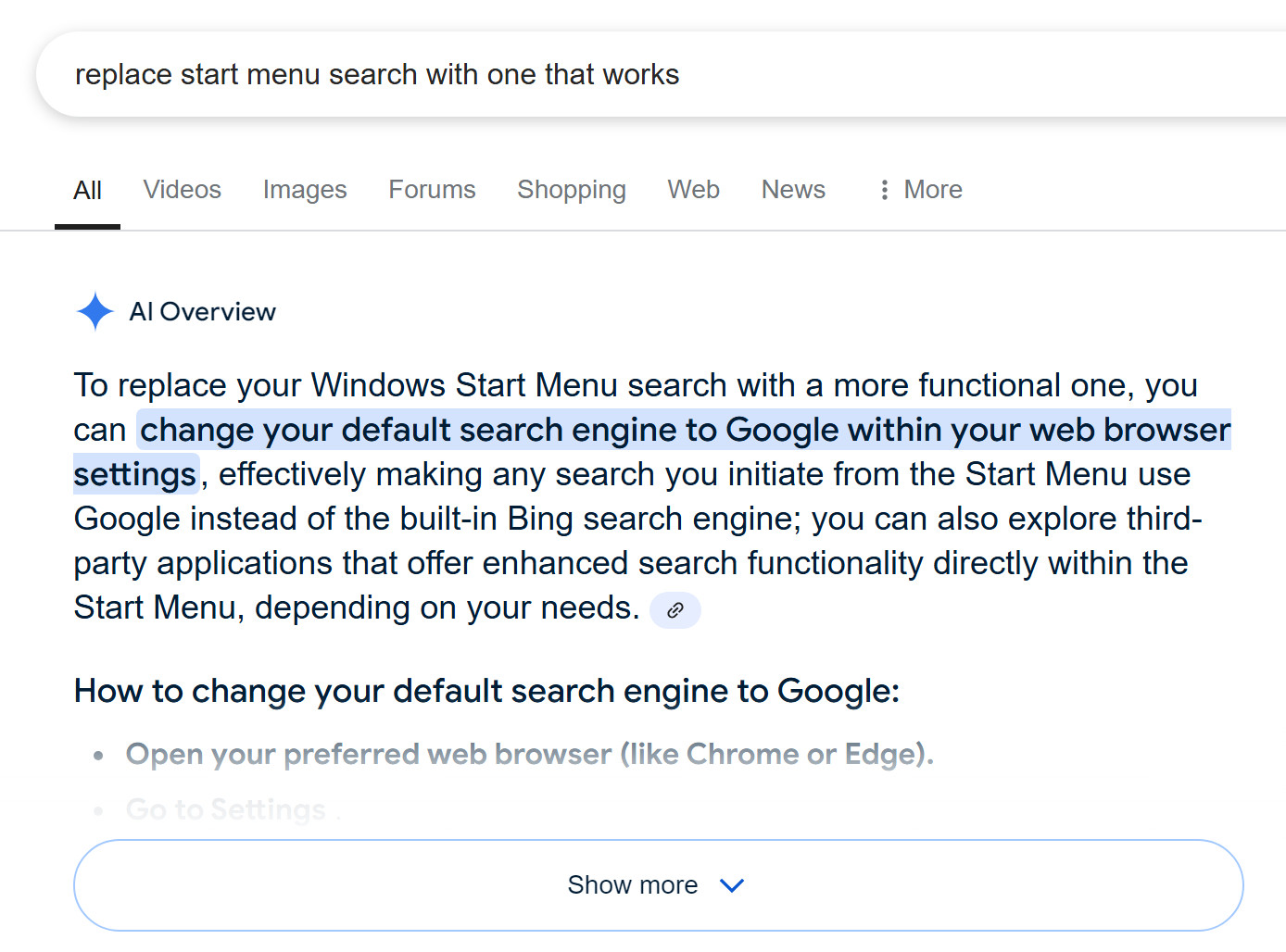Click the AI Overview sparkle icon
The width and height of the screenshot is (1286, 952).
95,311
